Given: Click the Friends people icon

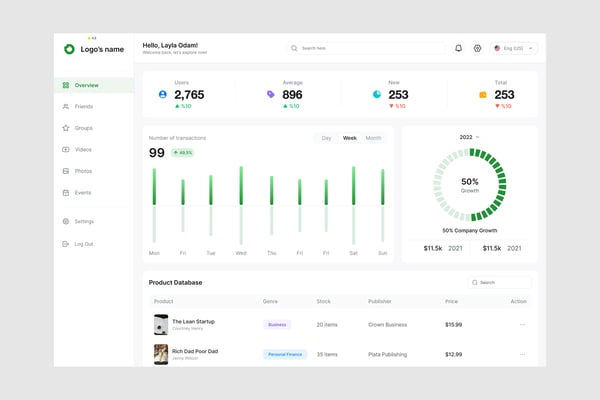Looking at the screenshot, I should 66,106.
